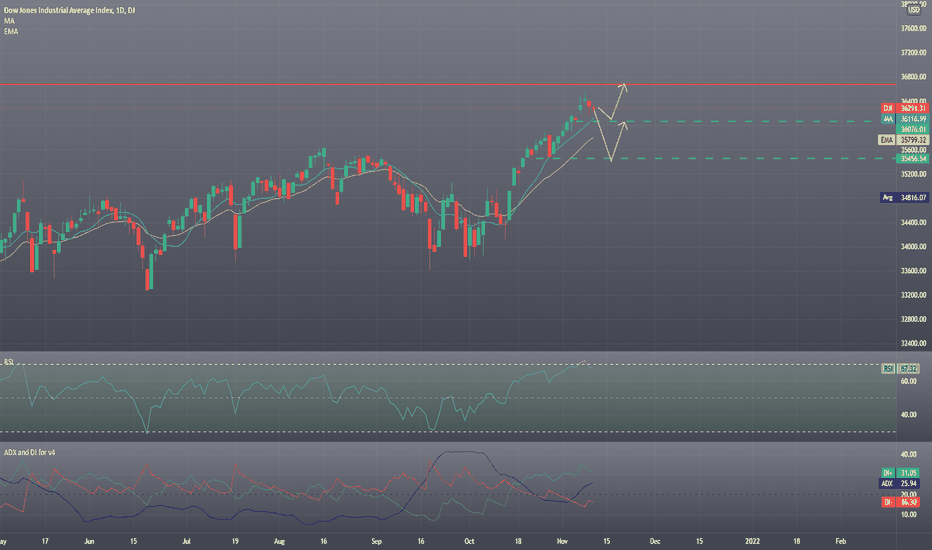932x550 pixels.
Task: Click the DI+ value label 31.05
Action: [x=909, y=473]
